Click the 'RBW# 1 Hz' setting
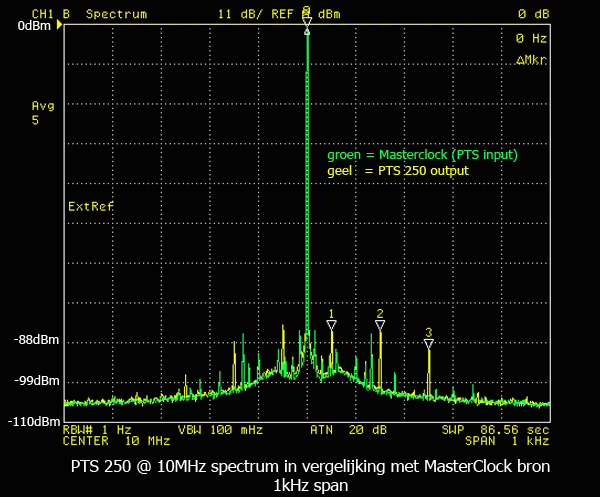The height and width of the screenshot is (497, 600). tap(97, 430)
